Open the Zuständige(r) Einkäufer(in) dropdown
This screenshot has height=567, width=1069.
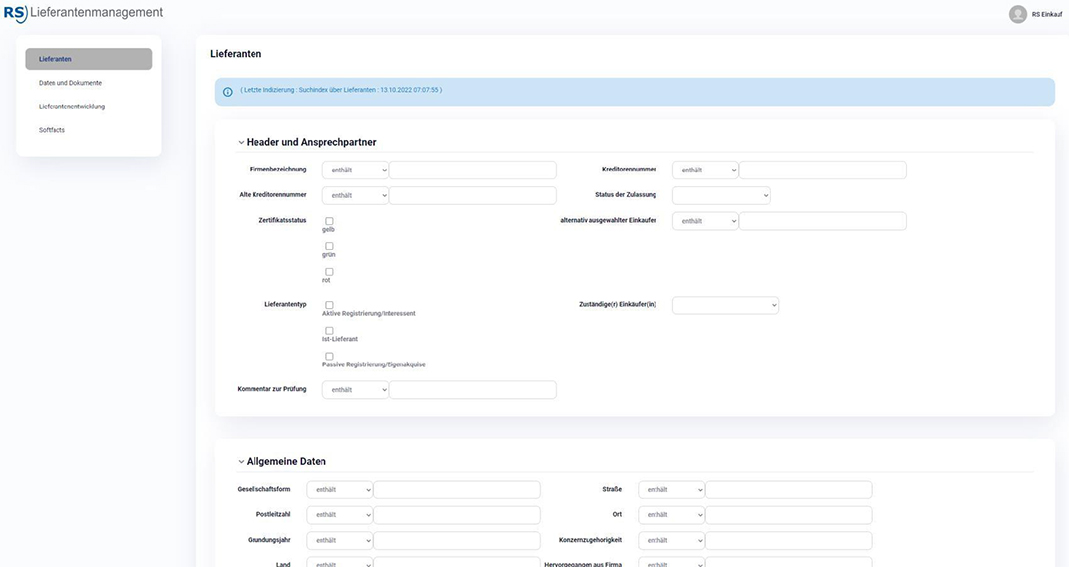pyautogui.click(x=725, y=305)
